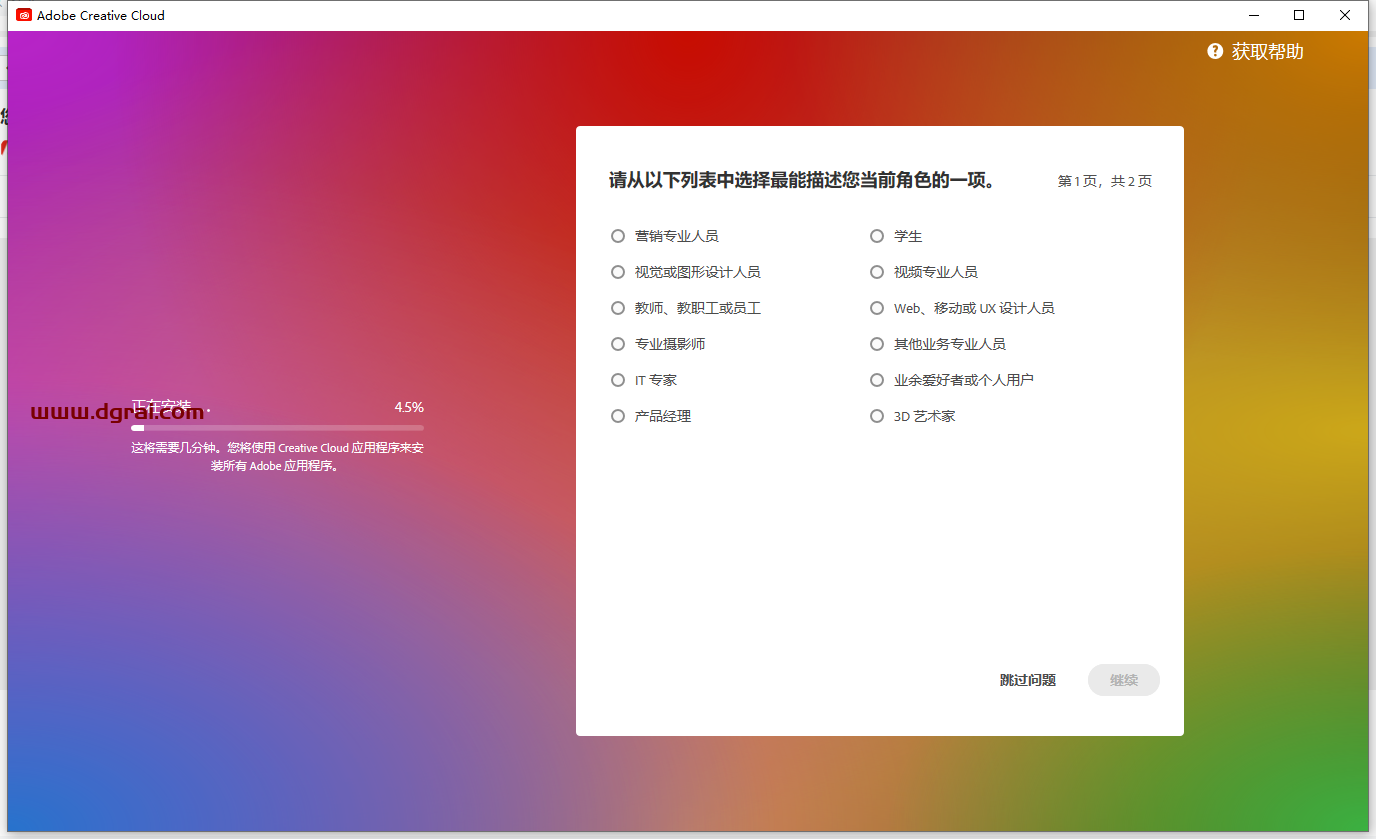Click the 第 1 页，共 2 页 page indicator
The image size is (1376, 839).
[1105, 181]
